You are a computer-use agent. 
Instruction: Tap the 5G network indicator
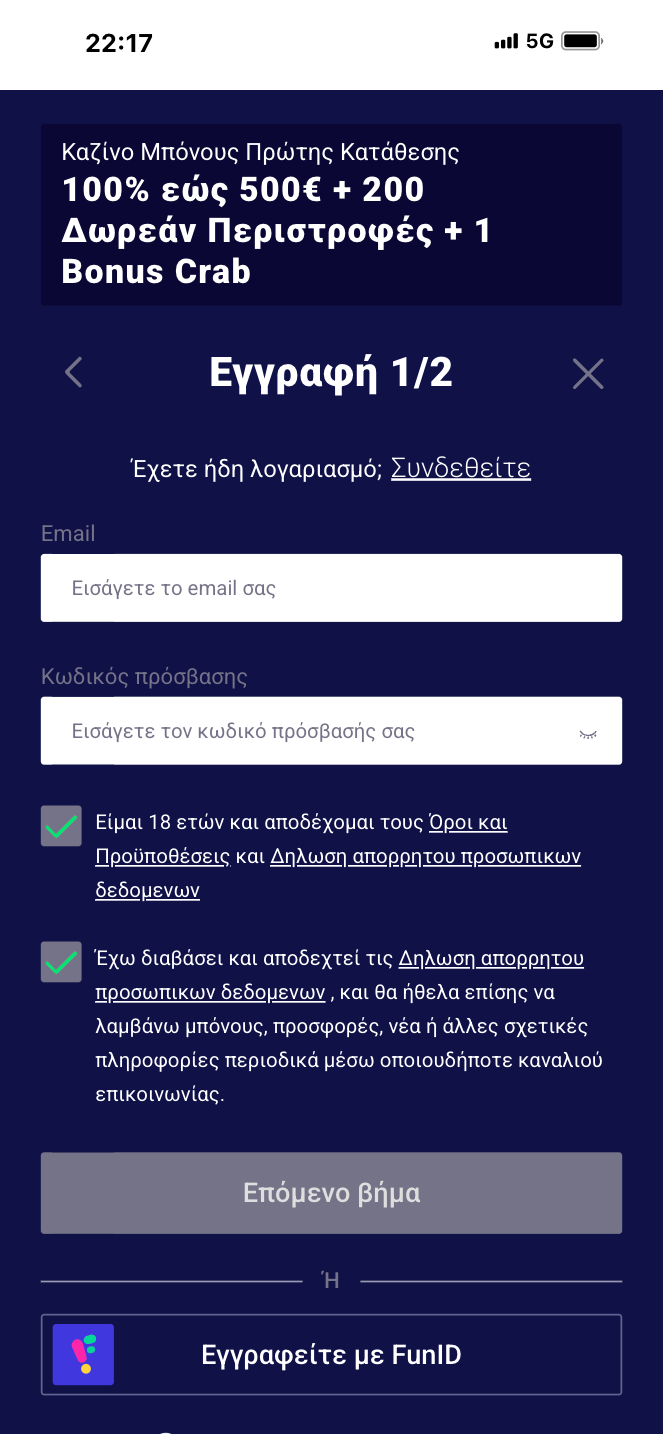(x=540, y=42)
